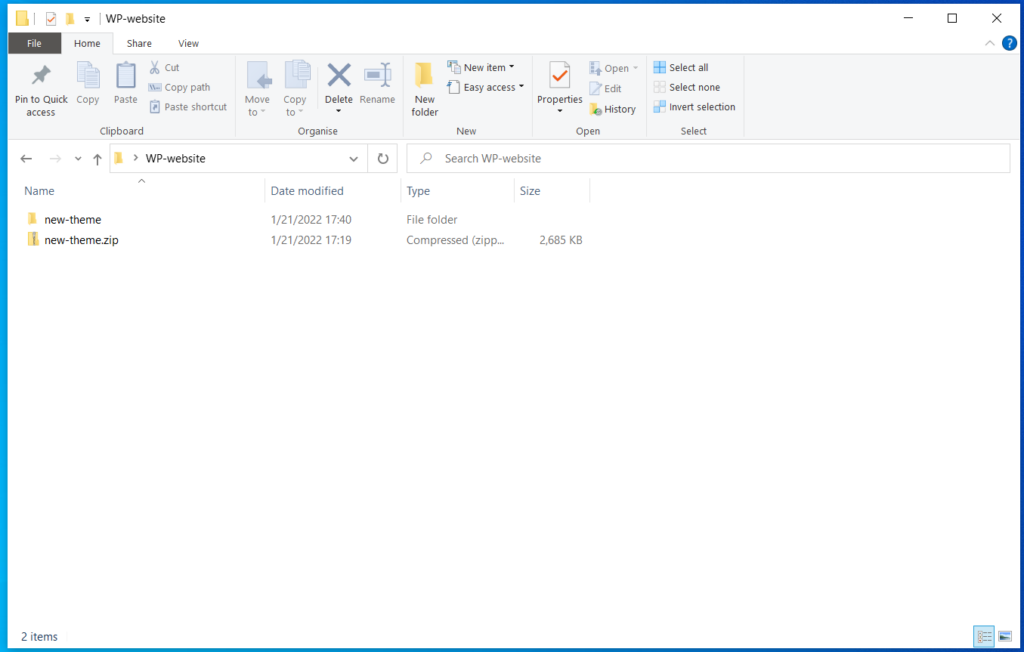
Task: Refresh the folder view
Action: [x=383, y=158]
